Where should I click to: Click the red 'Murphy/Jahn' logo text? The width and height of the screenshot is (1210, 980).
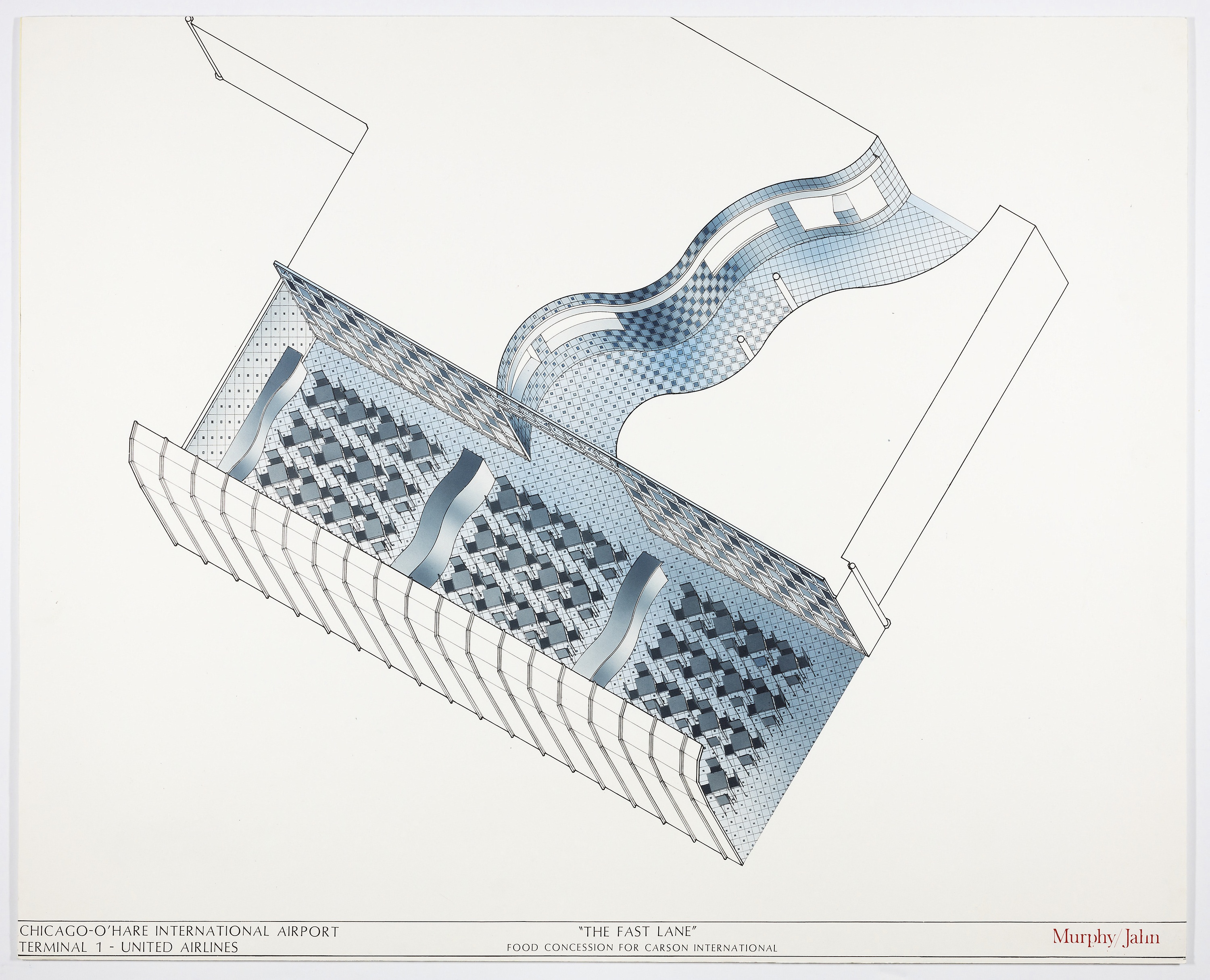(x=1106, y=937)
